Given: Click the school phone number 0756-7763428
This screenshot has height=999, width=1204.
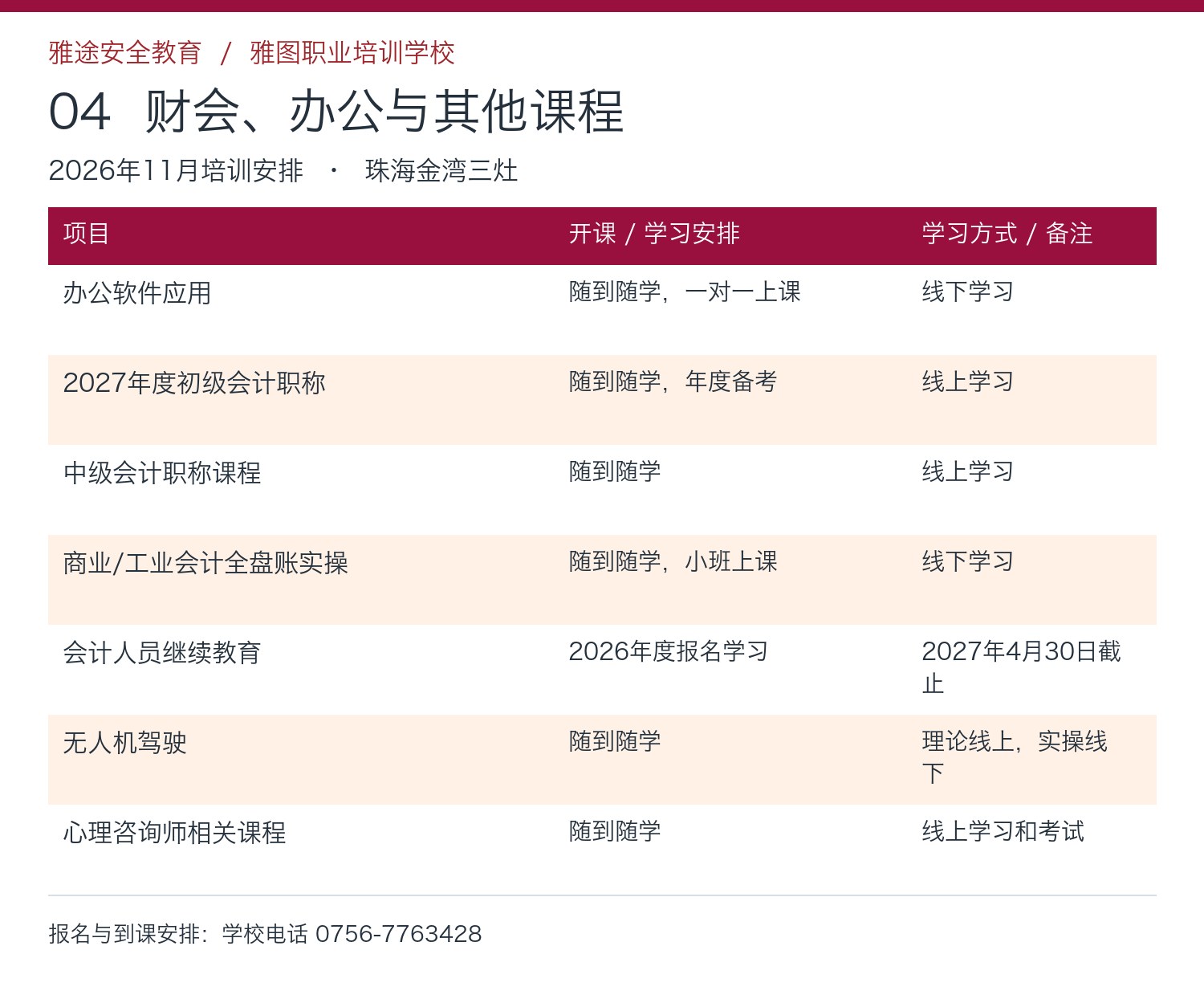Looking at the screenshot, I should pos(398,934).
